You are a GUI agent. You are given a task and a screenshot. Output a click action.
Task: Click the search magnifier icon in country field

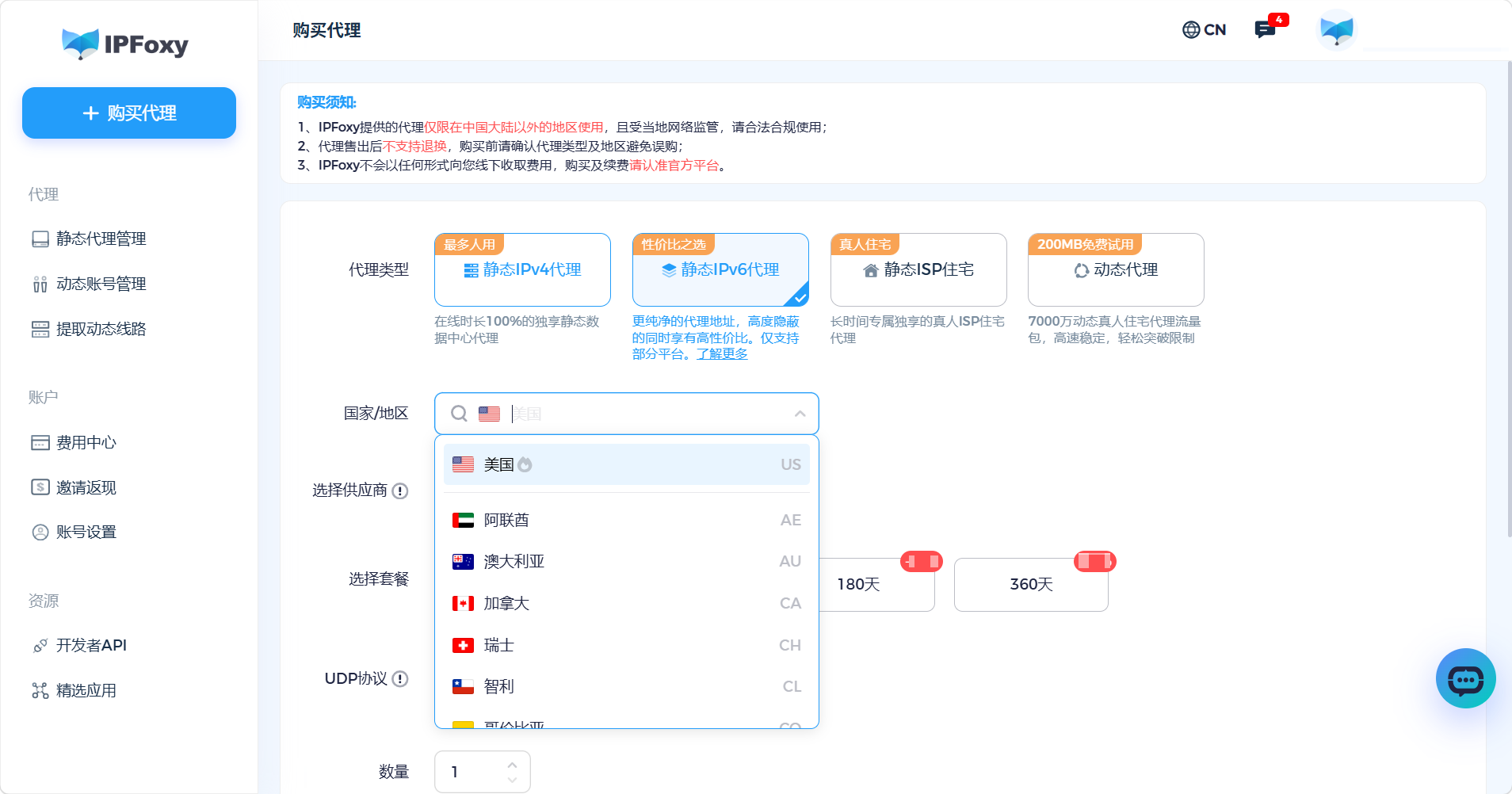(x=459, y=414)
